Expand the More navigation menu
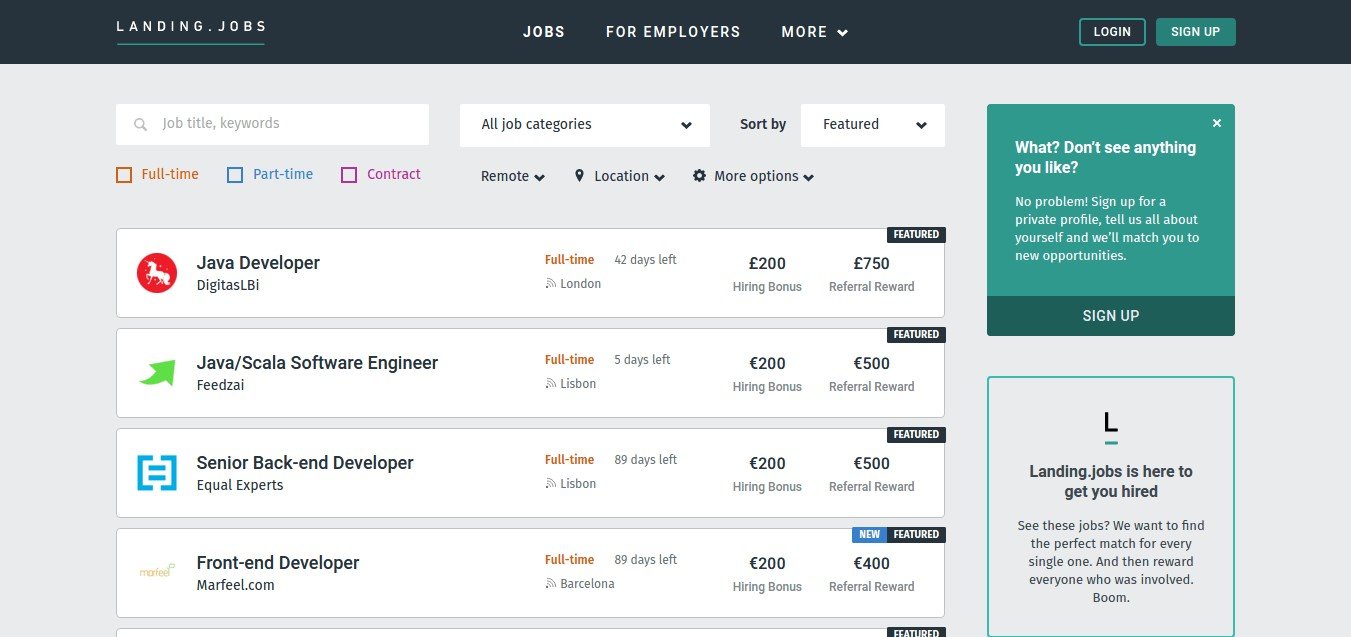The height and width of the screenshot is (637, 1351). [x=815, y=32]
